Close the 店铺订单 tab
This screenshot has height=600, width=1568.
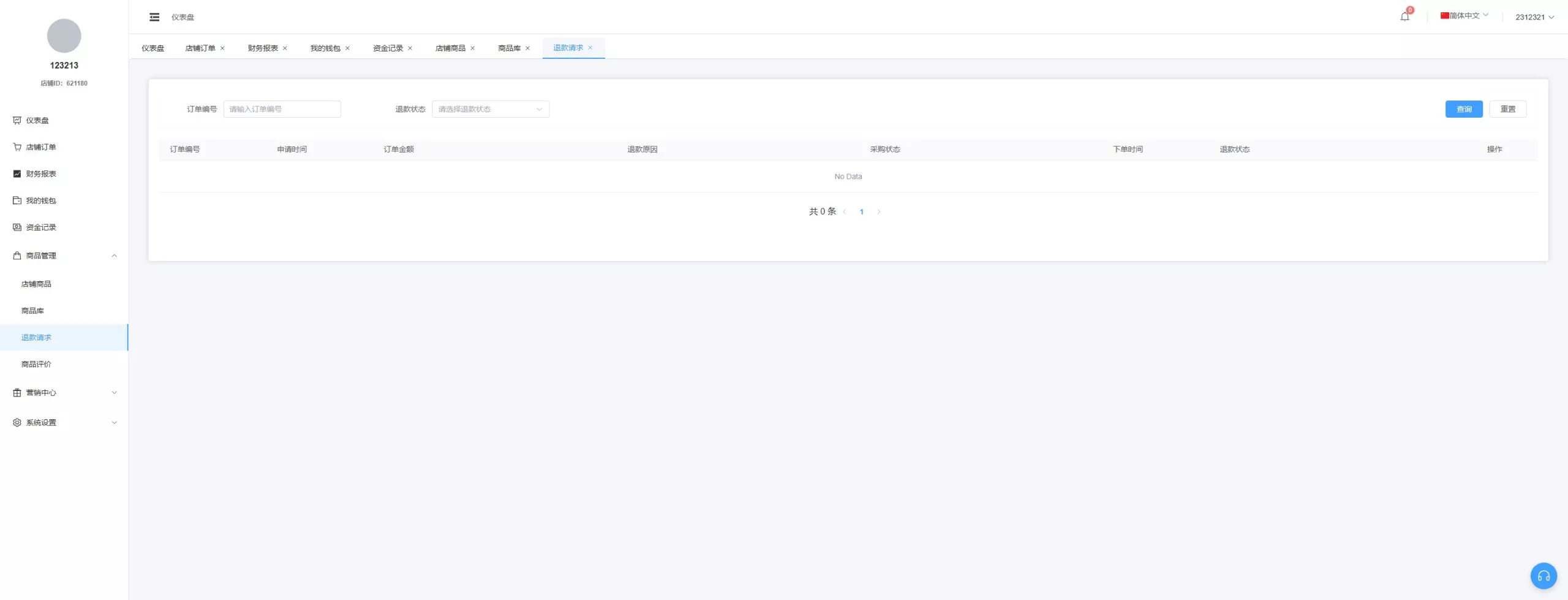point(222,48)
